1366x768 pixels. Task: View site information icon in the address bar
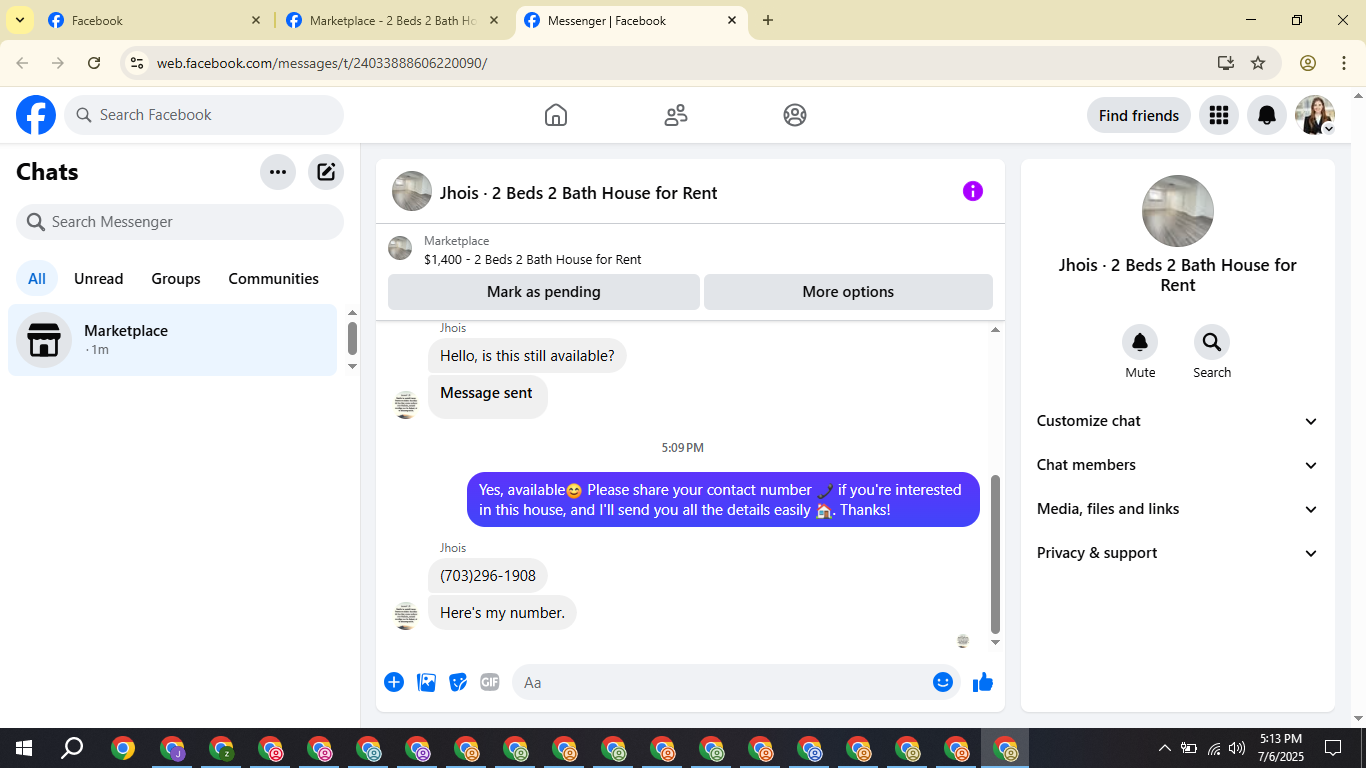click(x=138, y=63)
